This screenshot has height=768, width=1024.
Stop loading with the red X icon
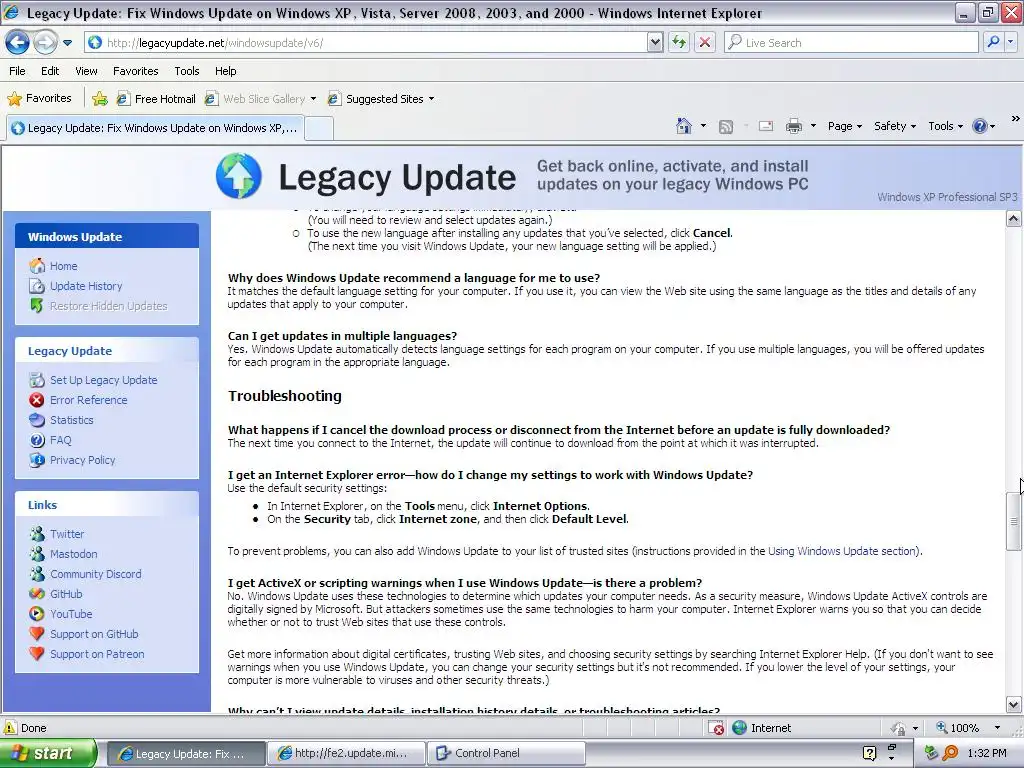tap(705, 42)
